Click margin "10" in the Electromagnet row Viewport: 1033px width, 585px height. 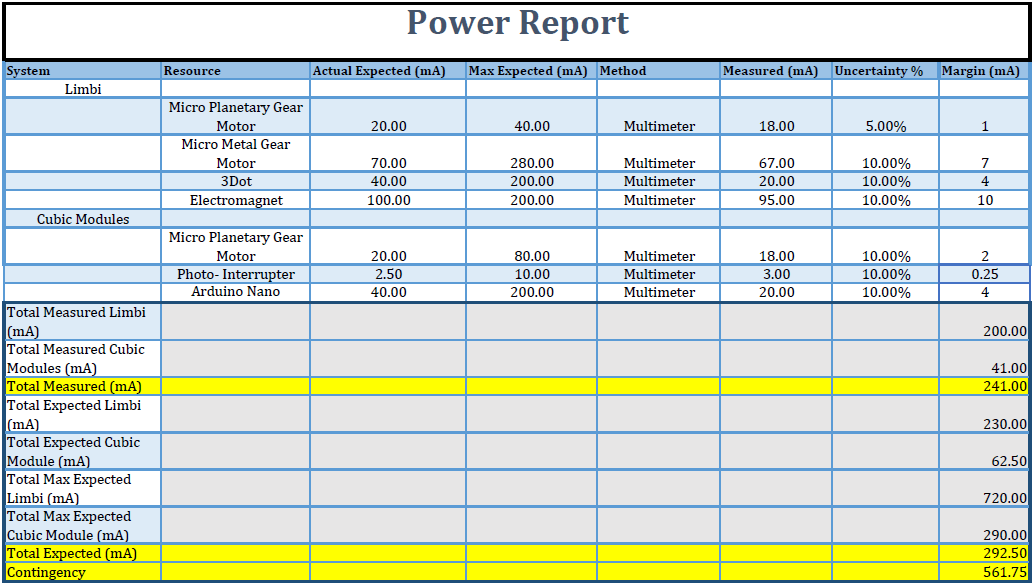point(985,200)
